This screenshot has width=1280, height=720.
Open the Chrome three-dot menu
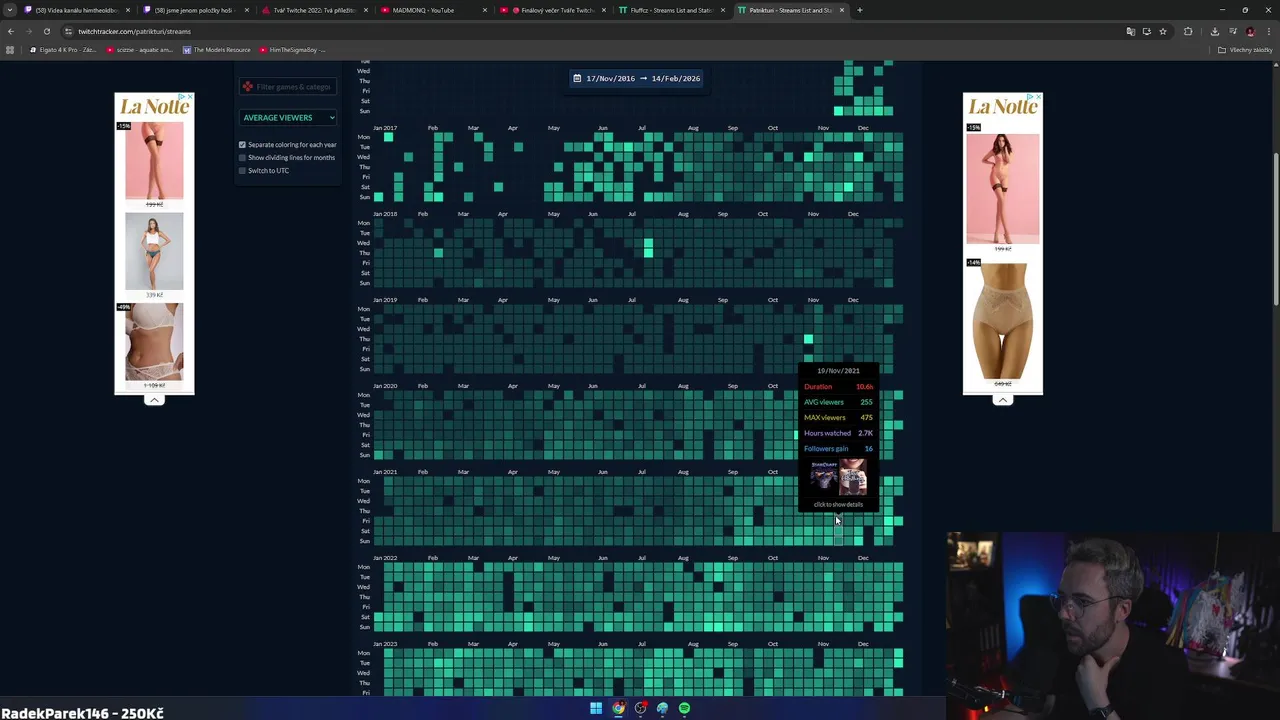(1269, 31)
